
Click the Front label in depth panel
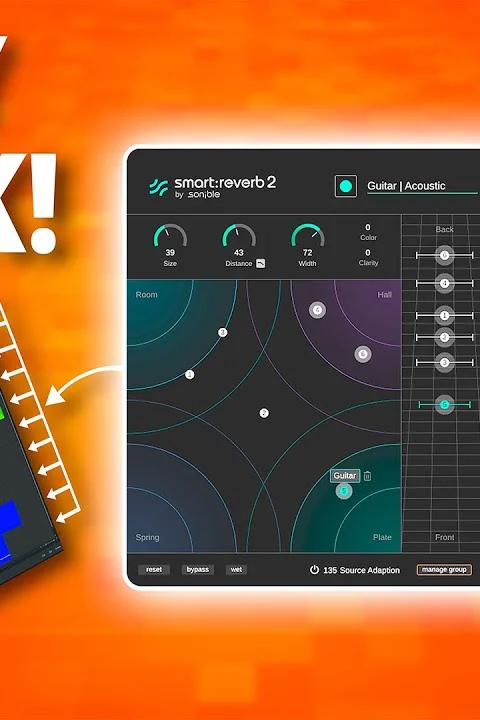pos(444,537)
